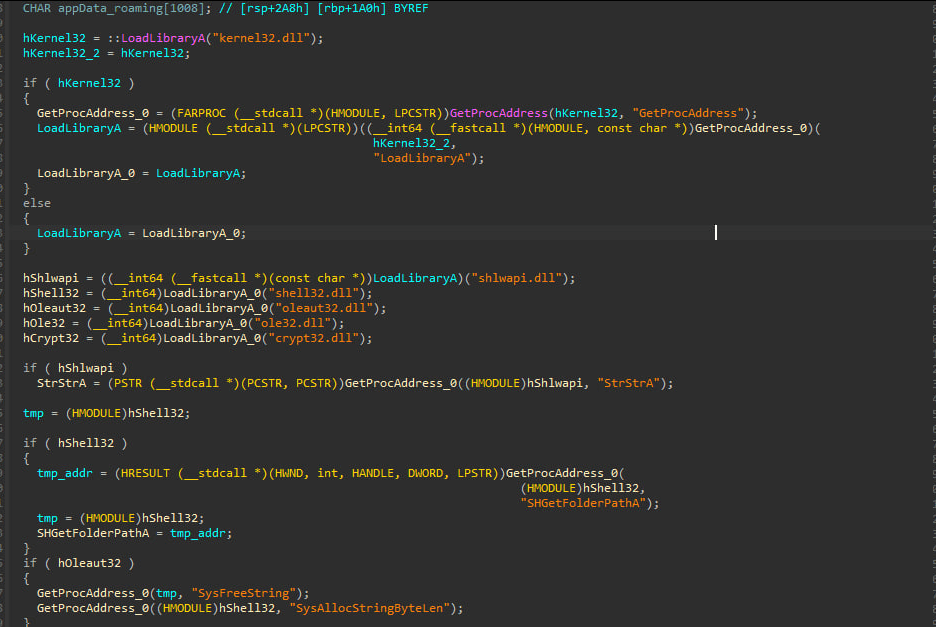Viewport: 936px width, 627px height.
Task: Click hKernel32 inside the if condition
Action: [x=89, y=83]
